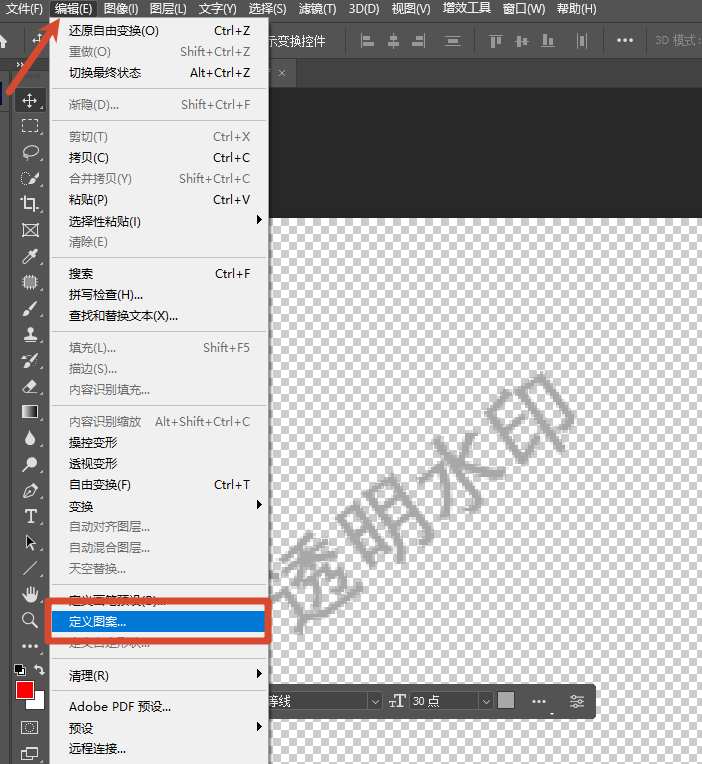Click 定义图案 menu item
This screenshot has width=702, height=764.
pos(98,622)
